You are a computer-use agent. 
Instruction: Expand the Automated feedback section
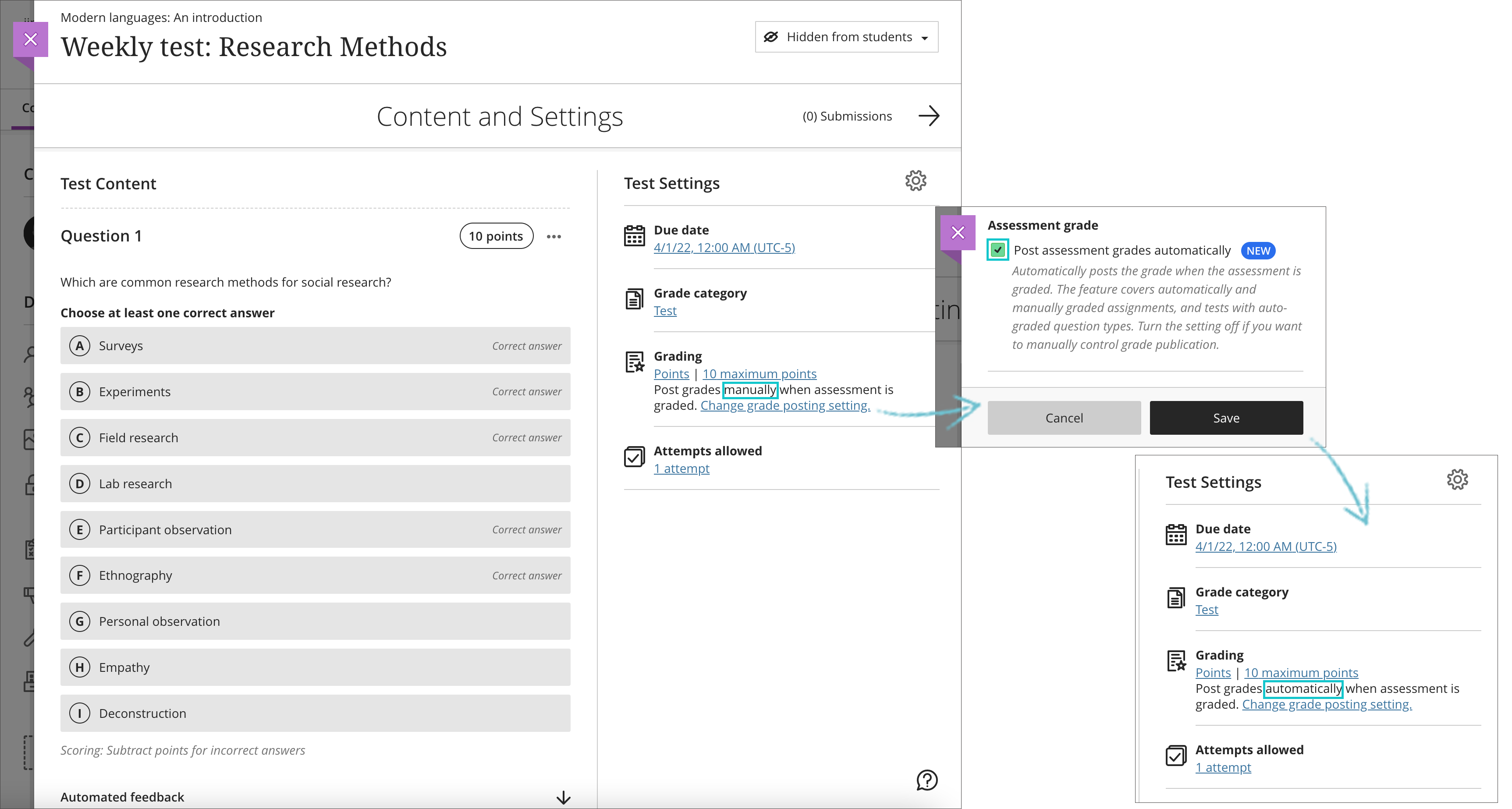pyautogui.click(x=562, y=797)
